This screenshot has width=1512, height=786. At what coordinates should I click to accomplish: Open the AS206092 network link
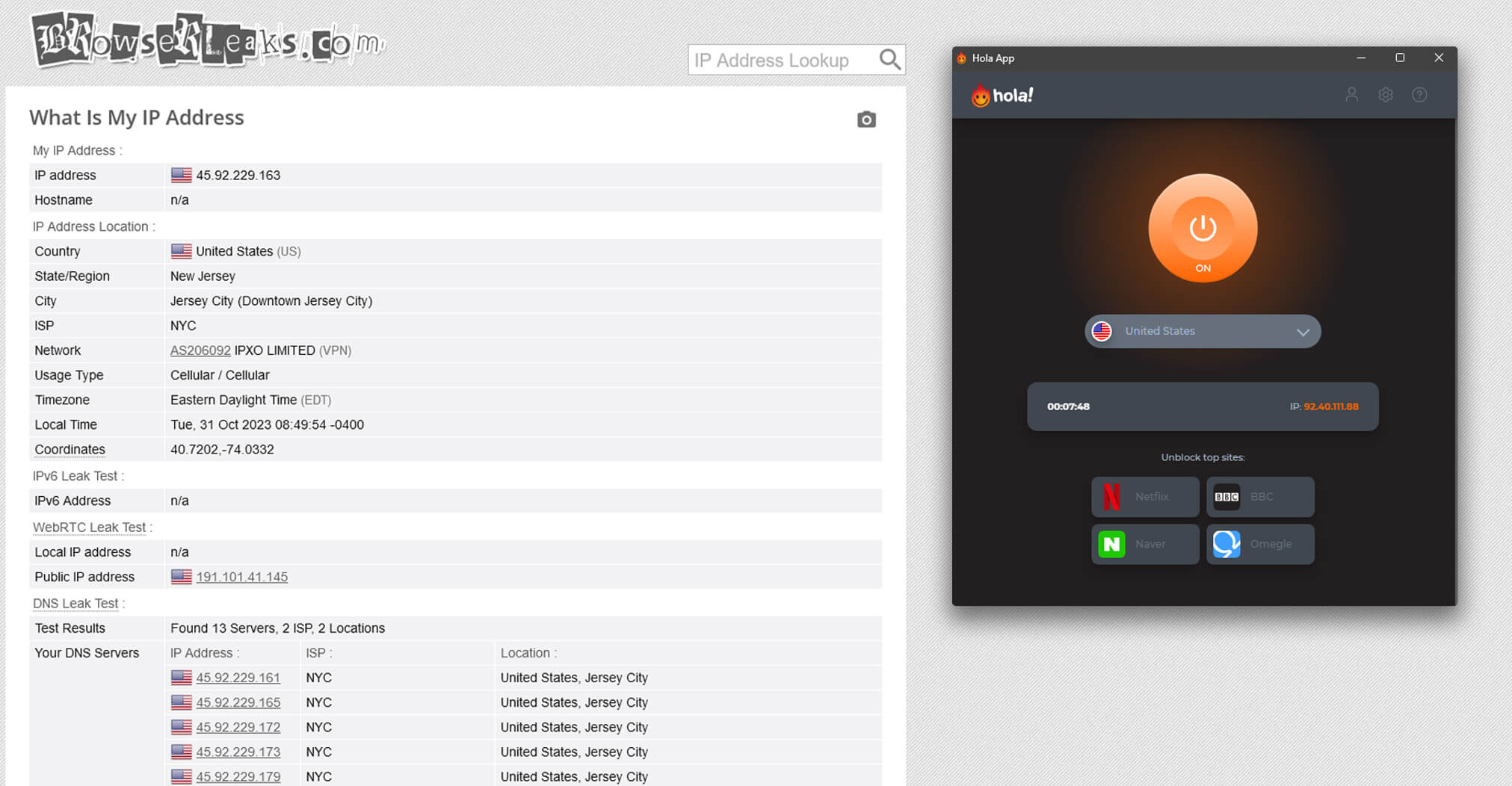pos(200,350)
